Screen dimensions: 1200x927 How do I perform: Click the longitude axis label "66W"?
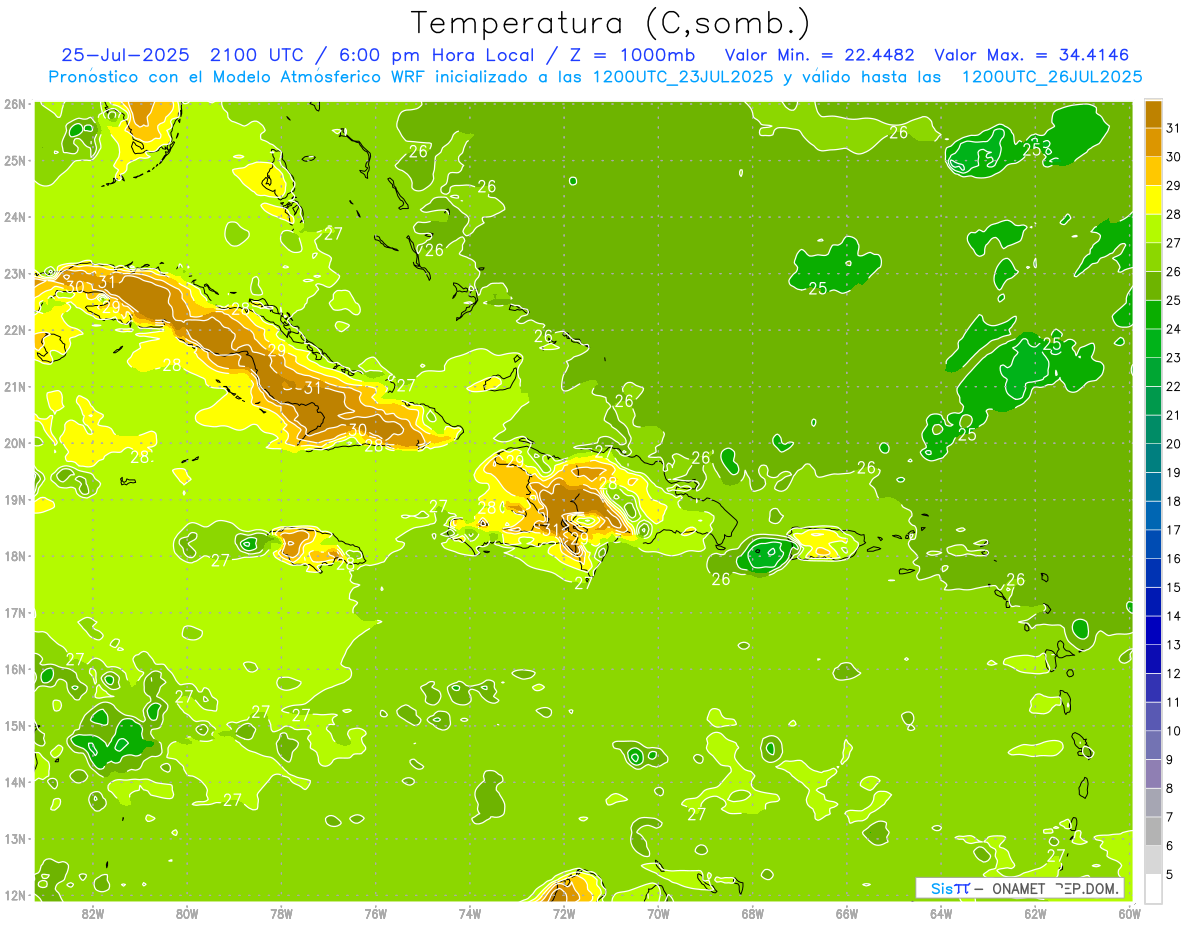(x=846, y=913)
